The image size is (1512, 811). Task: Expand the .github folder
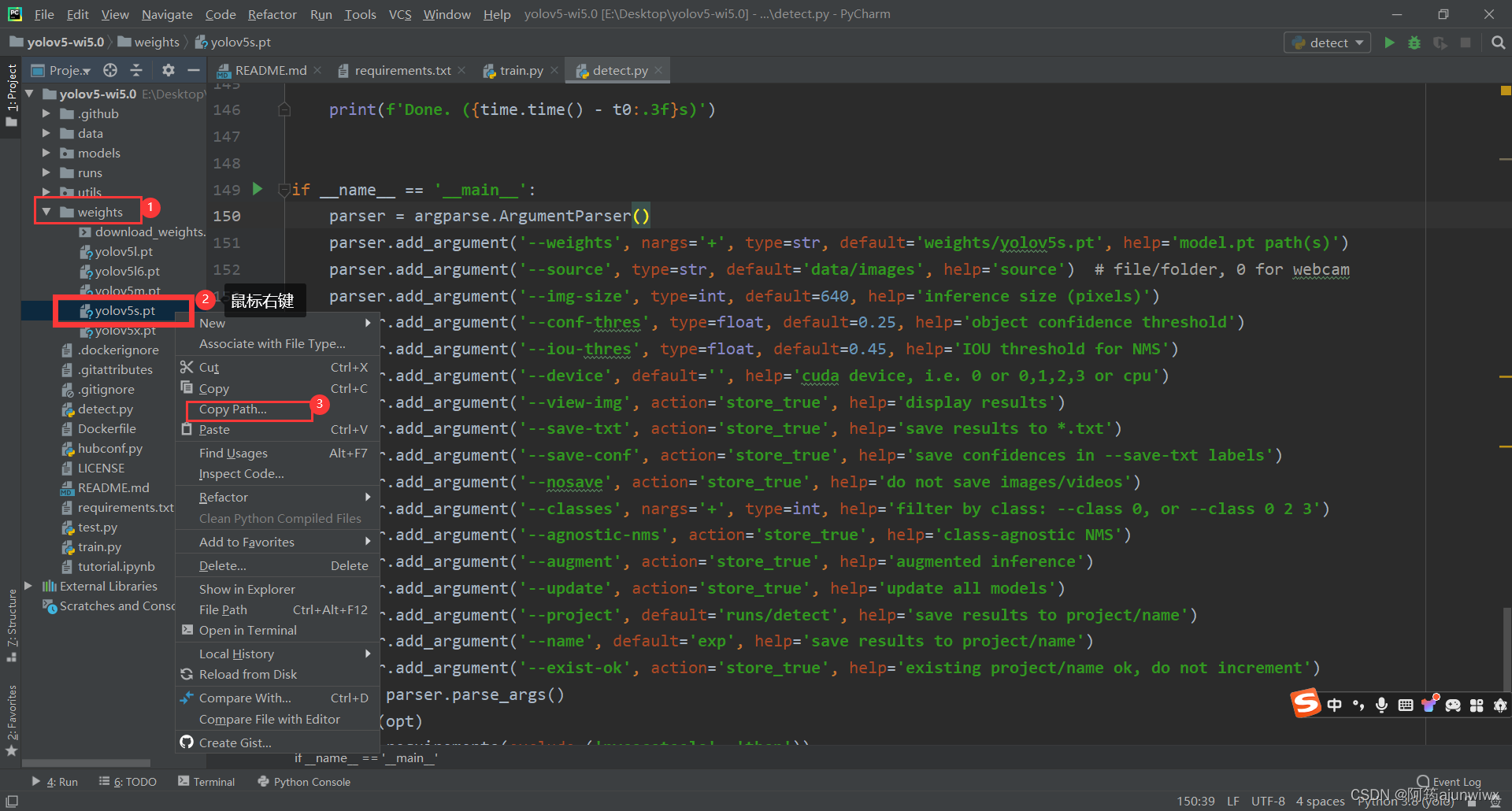click(x=46, y=113)
